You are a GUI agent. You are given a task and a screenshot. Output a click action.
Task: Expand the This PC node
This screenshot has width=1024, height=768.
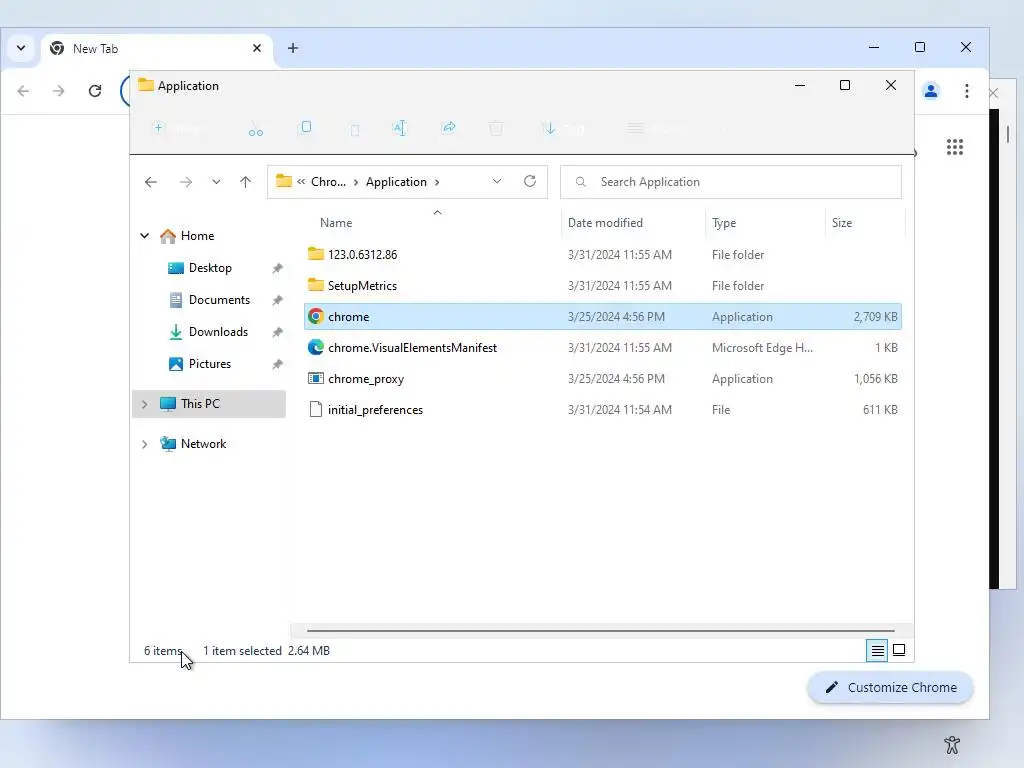click(144, 404)
